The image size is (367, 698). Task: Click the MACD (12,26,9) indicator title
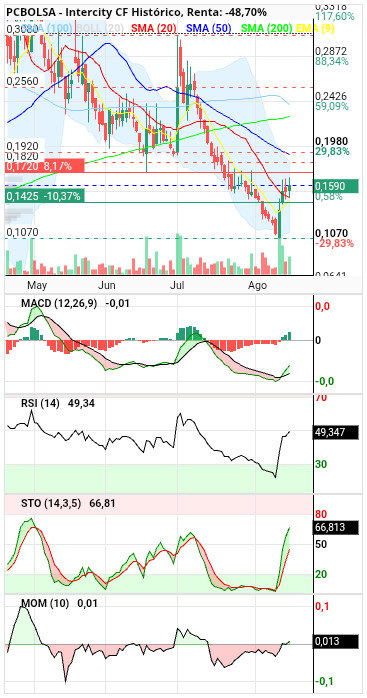pyautogui.click(x=59, y=304)
